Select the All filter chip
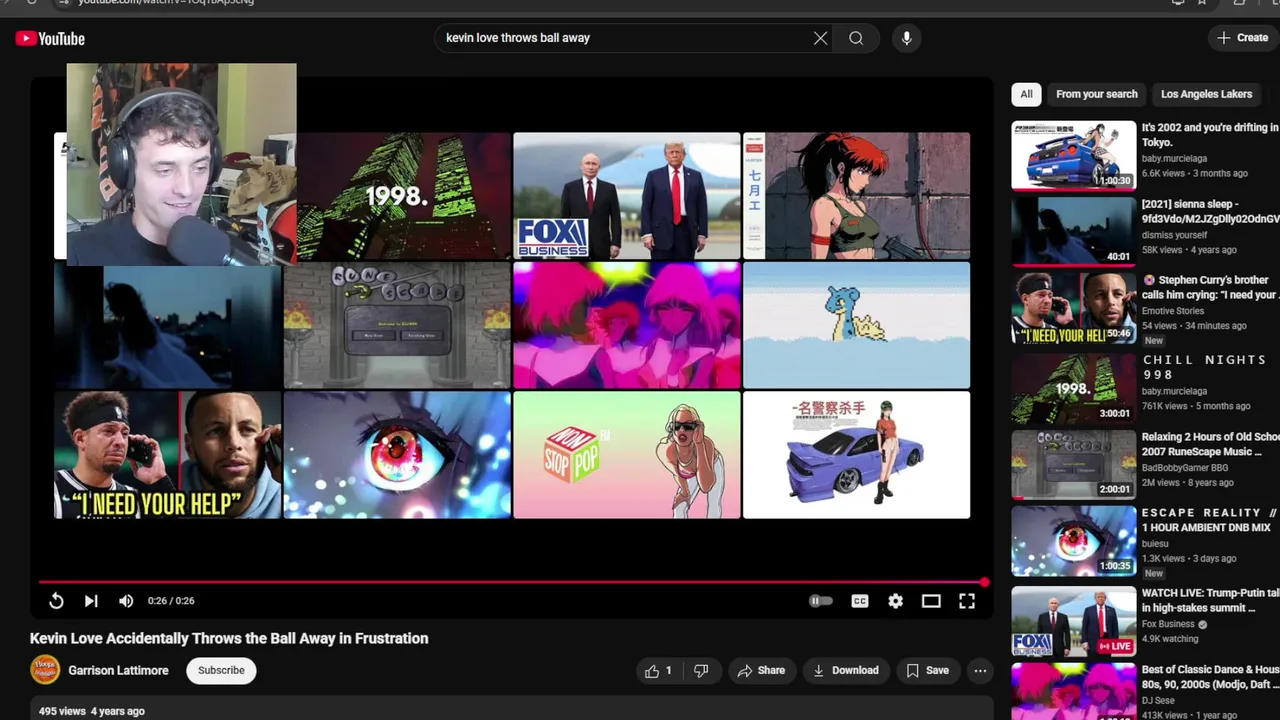Screen dimensions: 1280x720 1026,94
